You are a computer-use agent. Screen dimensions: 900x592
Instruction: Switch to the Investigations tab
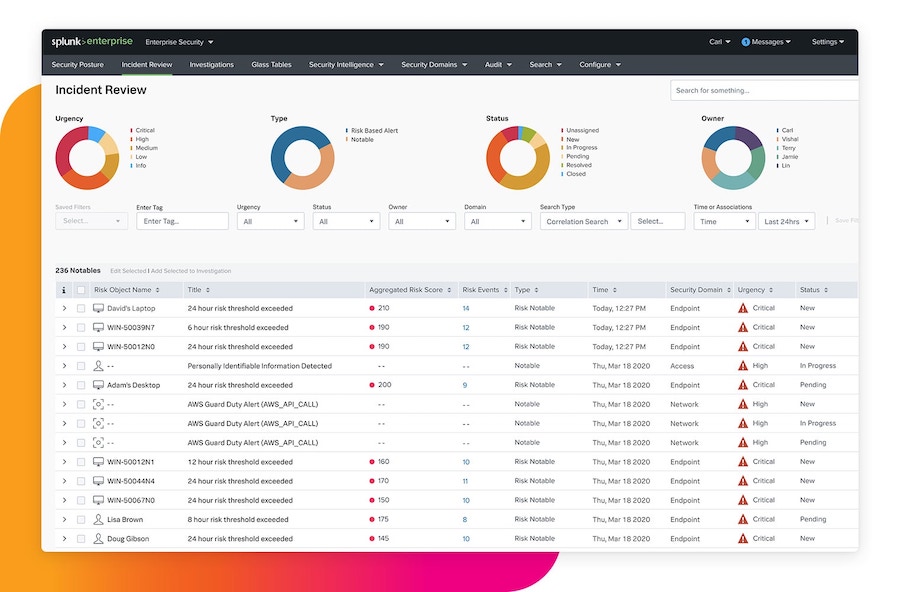coord(211,65)
